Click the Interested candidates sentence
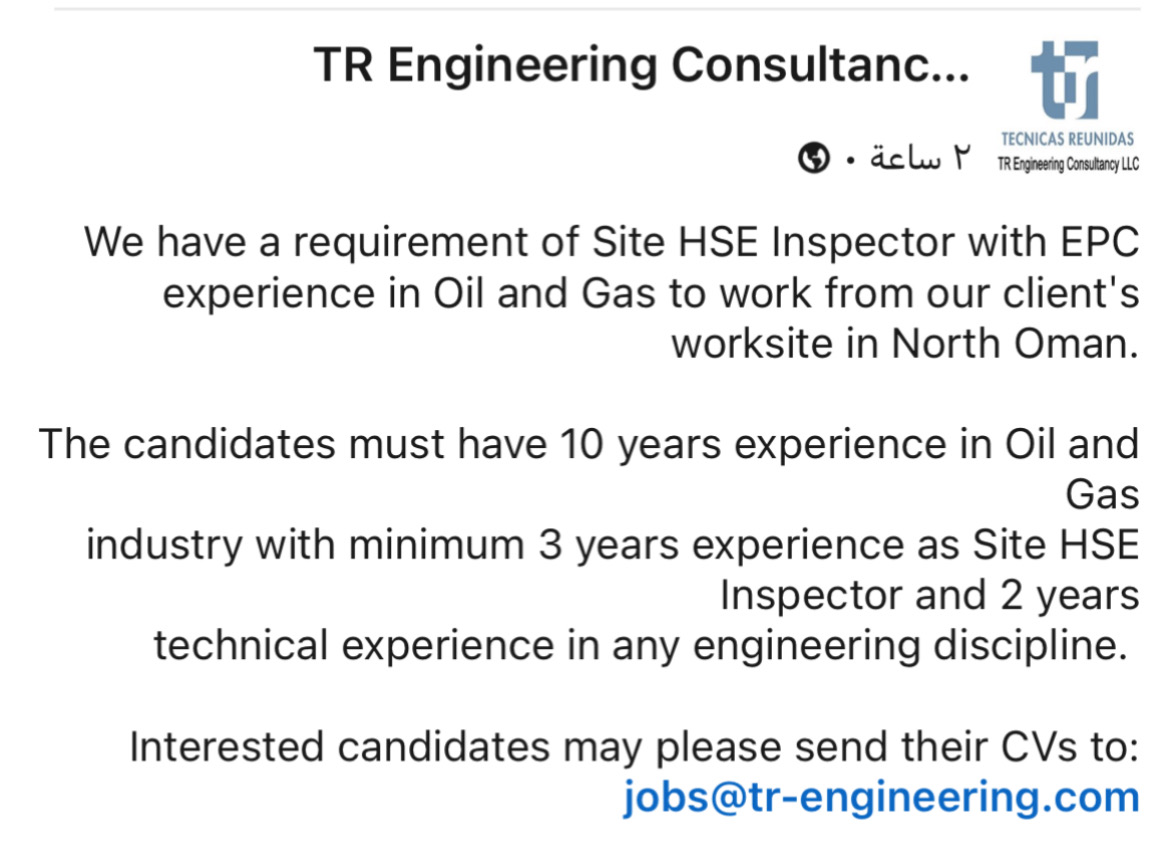 point(634,746)
